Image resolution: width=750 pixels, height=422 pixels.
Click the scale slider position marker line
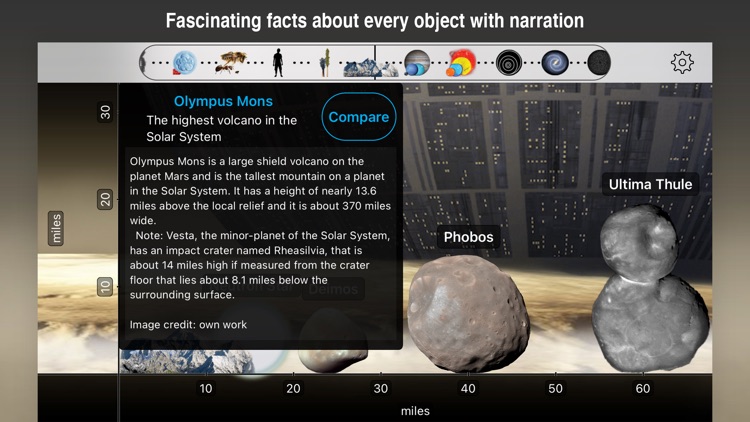click(x=375, y=63)
